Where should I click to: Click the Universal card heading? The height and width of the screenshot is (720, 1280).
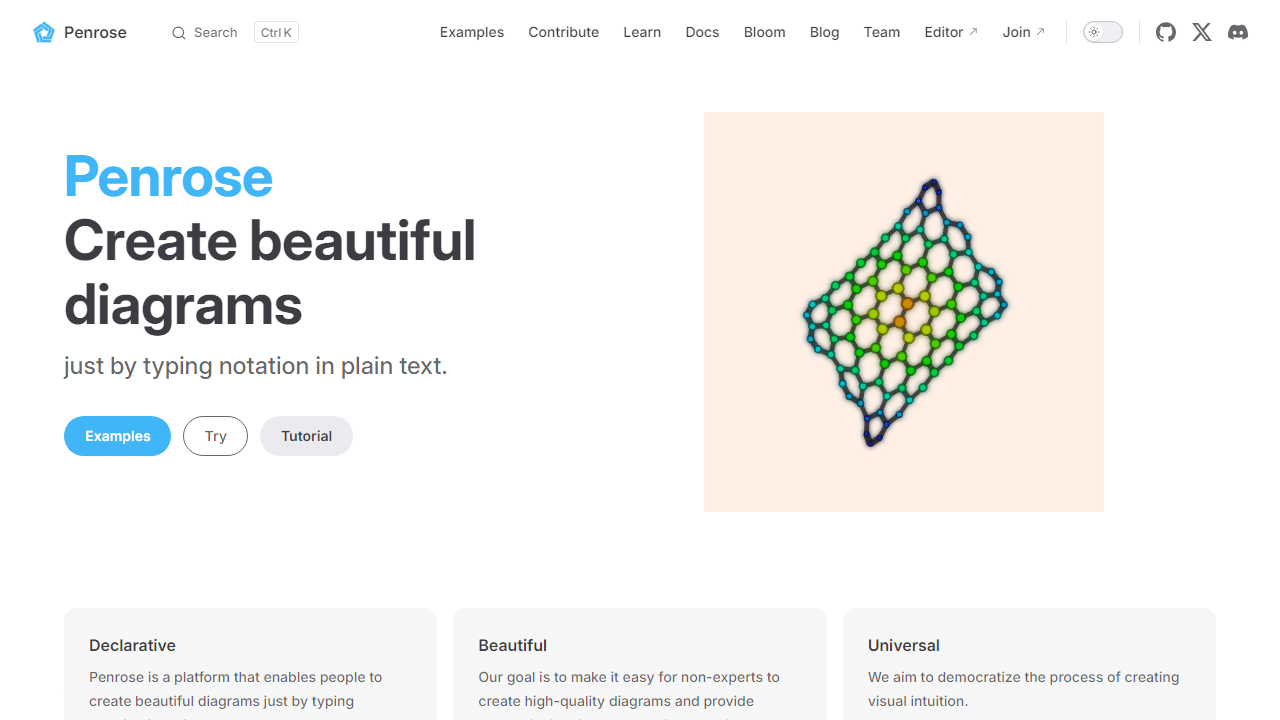tap(904, 645)
